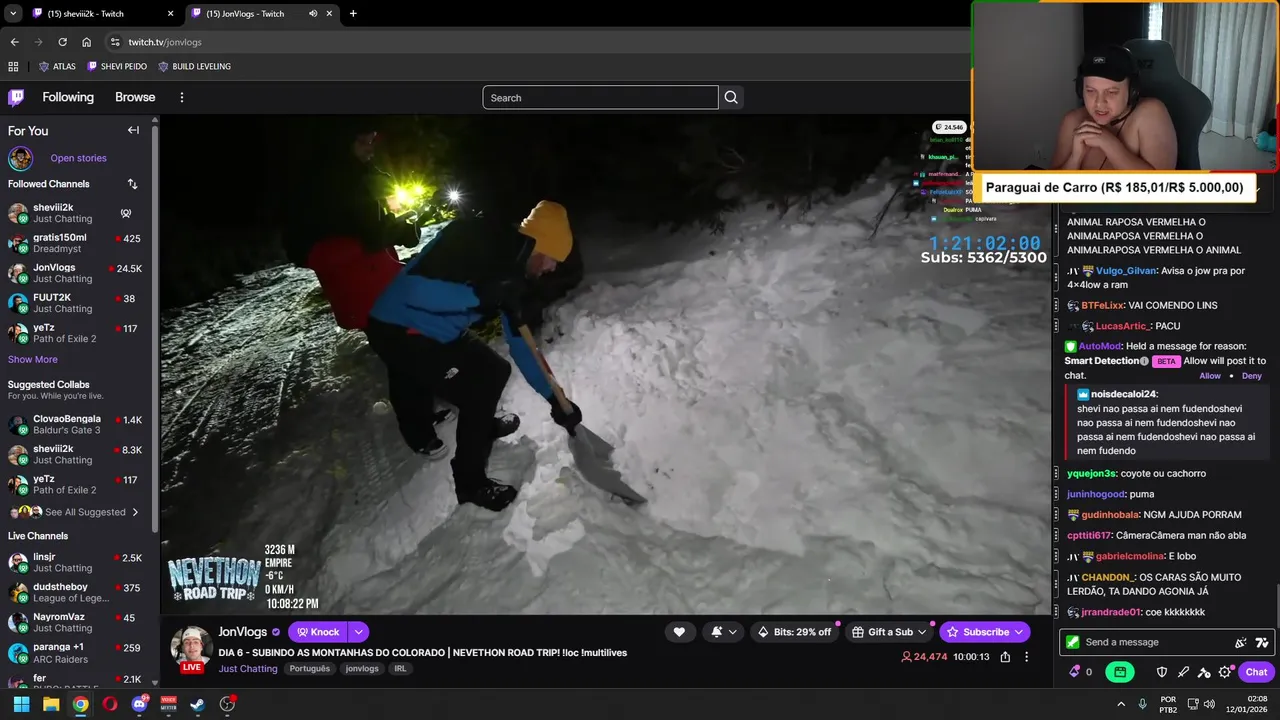Open linsjr live channel
1280x720 pixels.
coord(76,562)
